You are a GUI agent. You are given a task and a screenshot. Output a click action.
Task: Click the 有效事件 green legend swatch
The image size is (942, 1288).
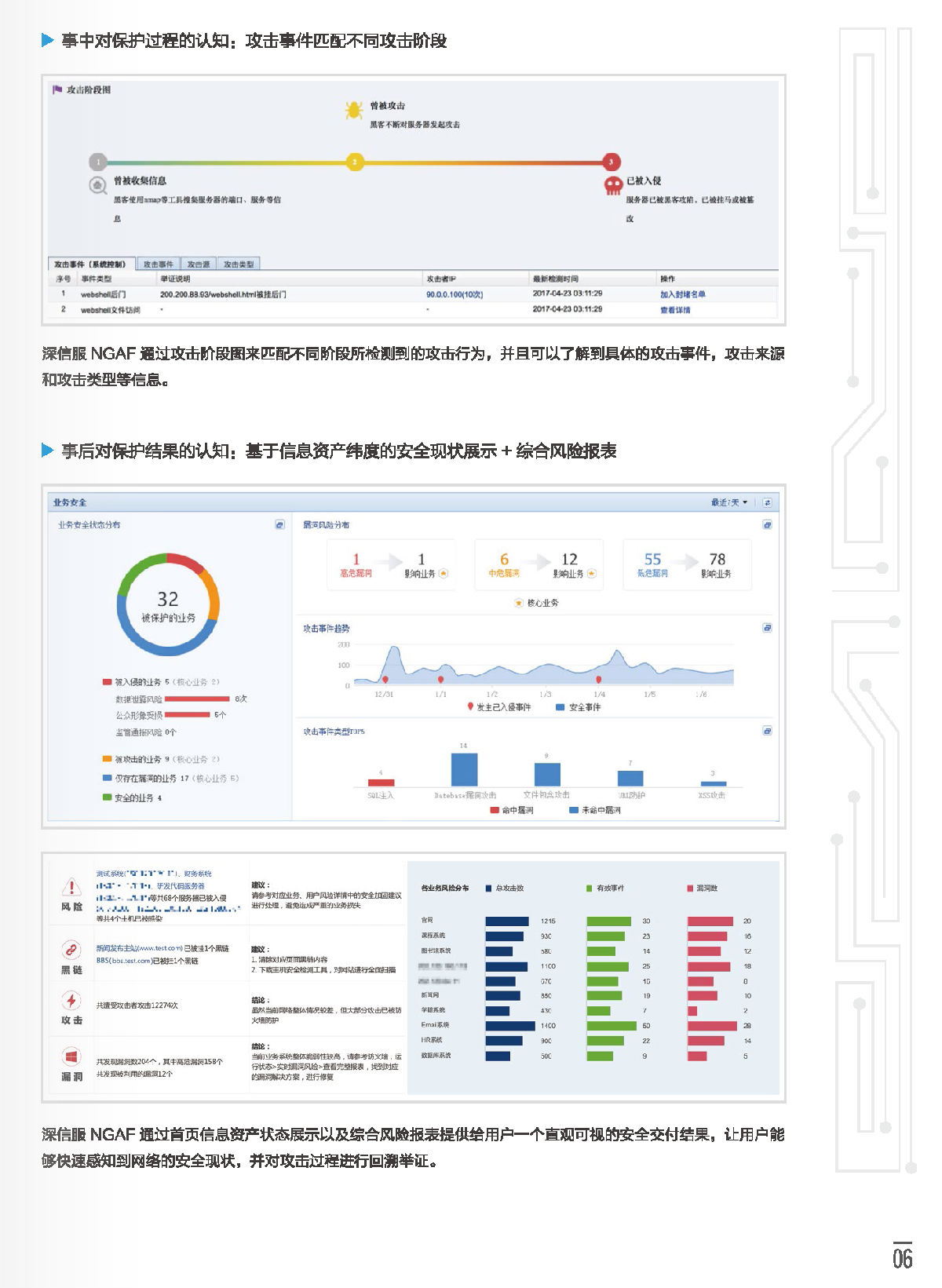589,888
